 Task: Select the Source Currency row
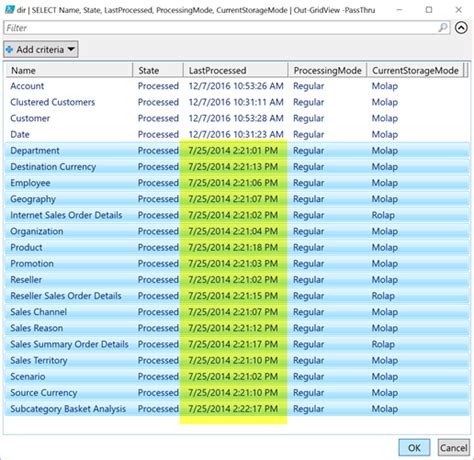237,393
